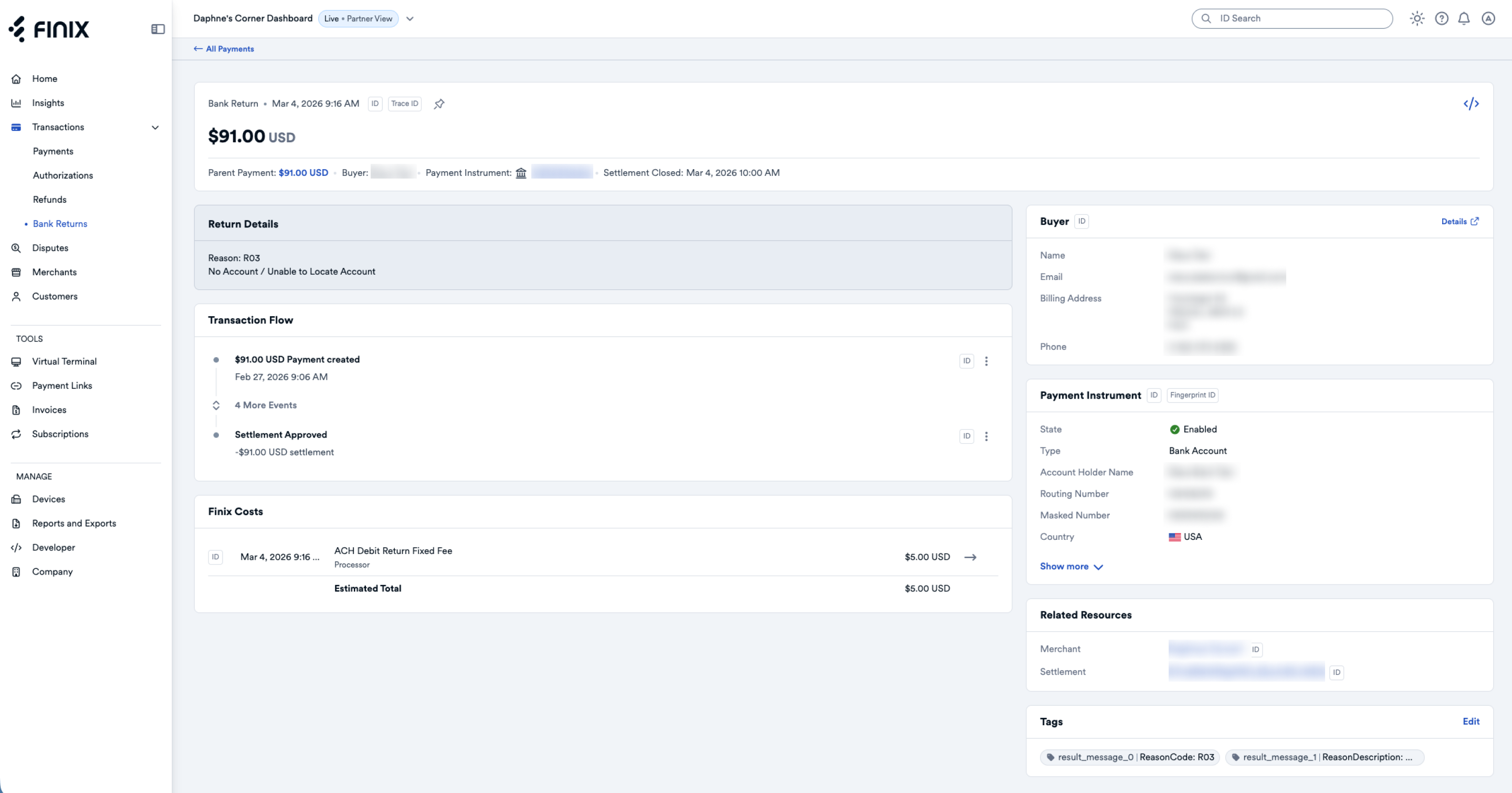Expand Show more payment instrument fields
The width and height of the screenshot is (1512, 793).
(1072, 567)
